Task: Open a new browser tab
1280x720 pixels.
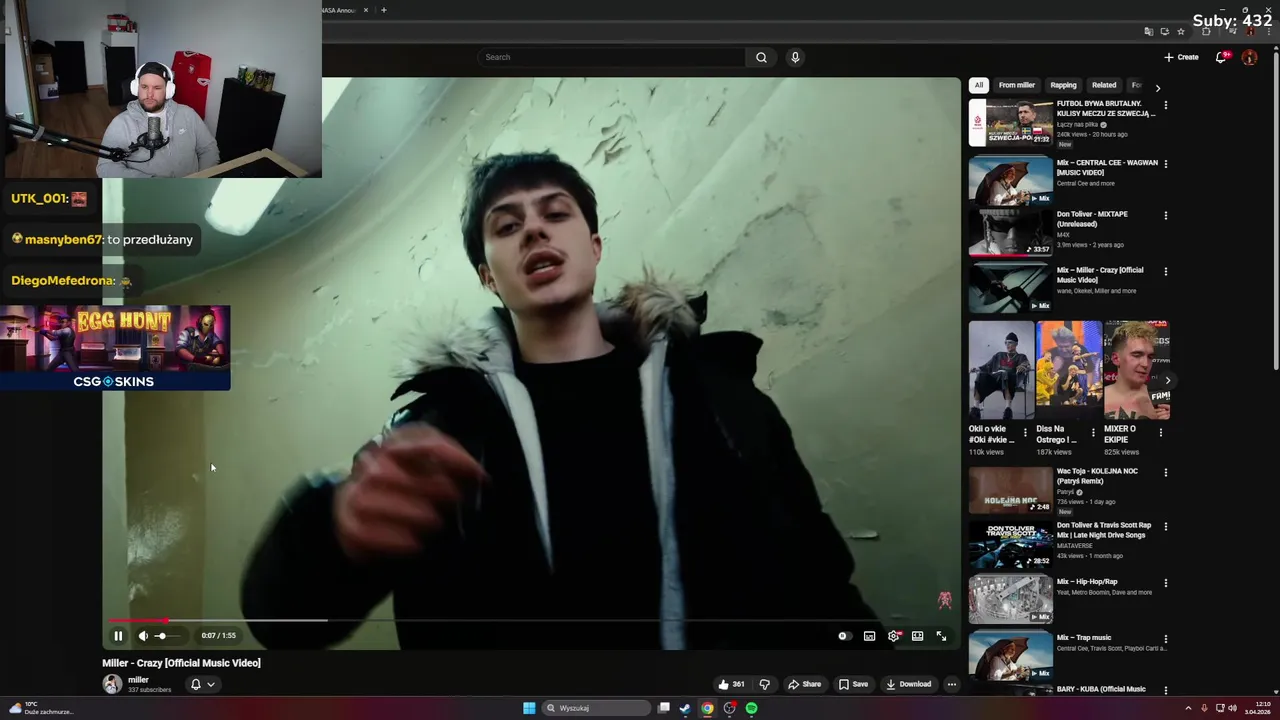Action: 384,10
